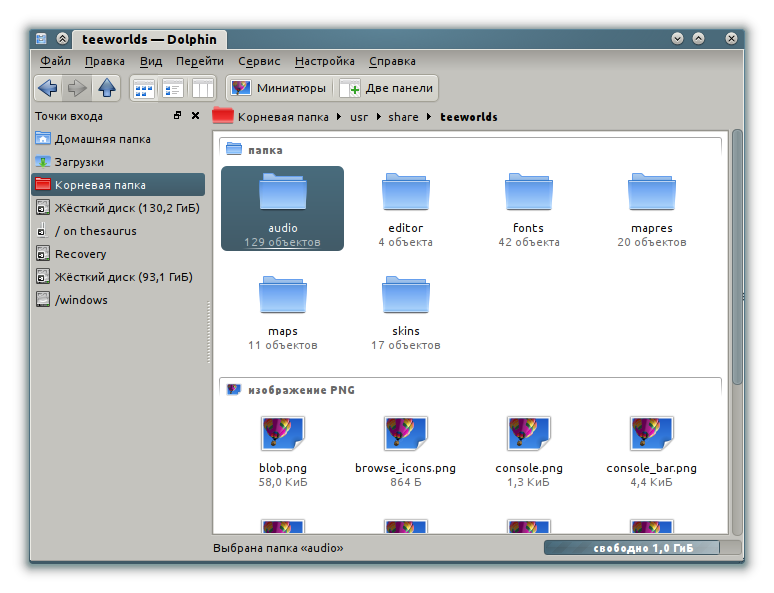Click the keep-above arrow icon in title bar
774x593 pixels.
point(62,39)
